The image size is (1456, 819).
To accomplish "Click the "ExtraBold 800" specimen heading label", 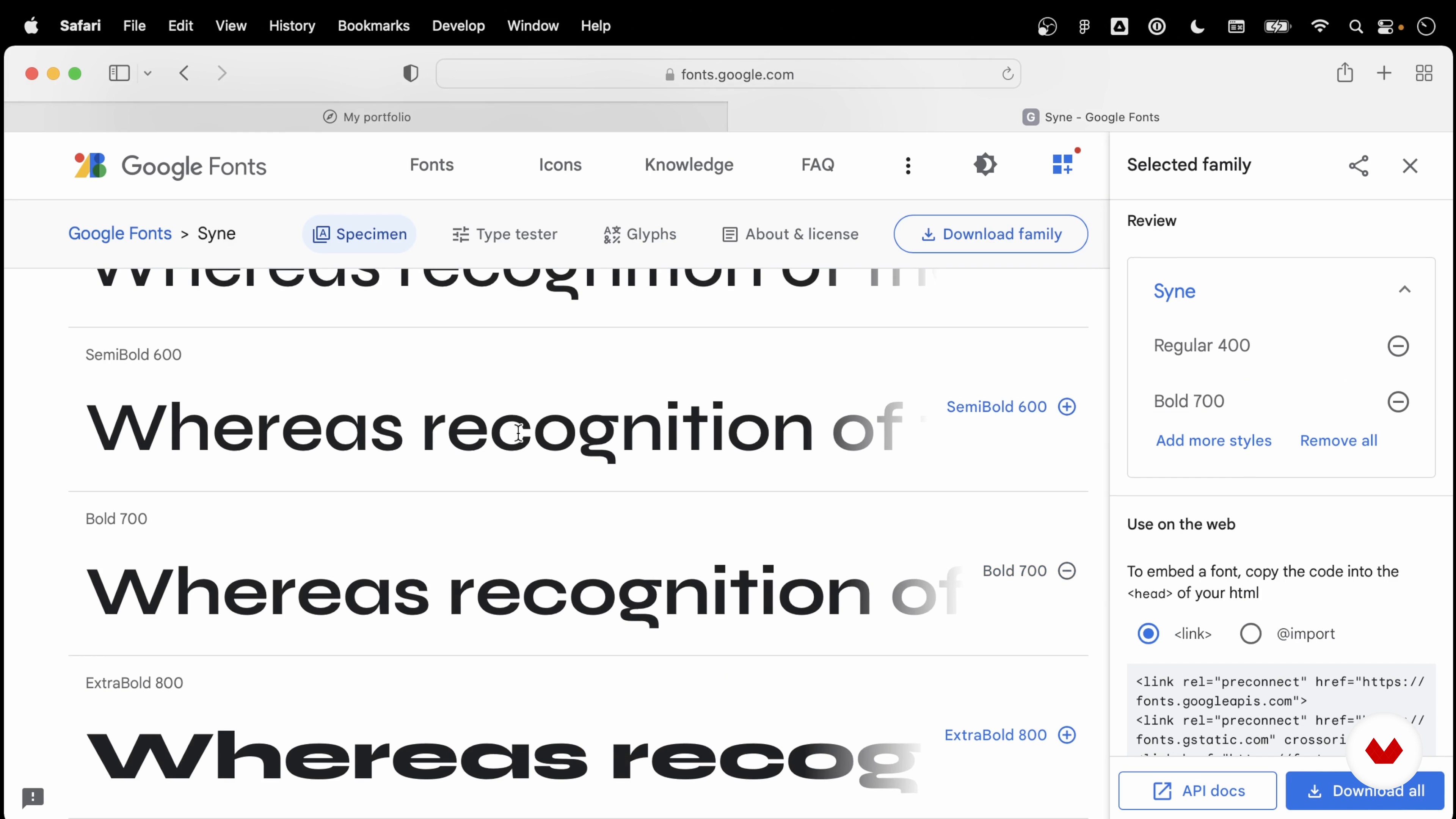I will [134, 683].
